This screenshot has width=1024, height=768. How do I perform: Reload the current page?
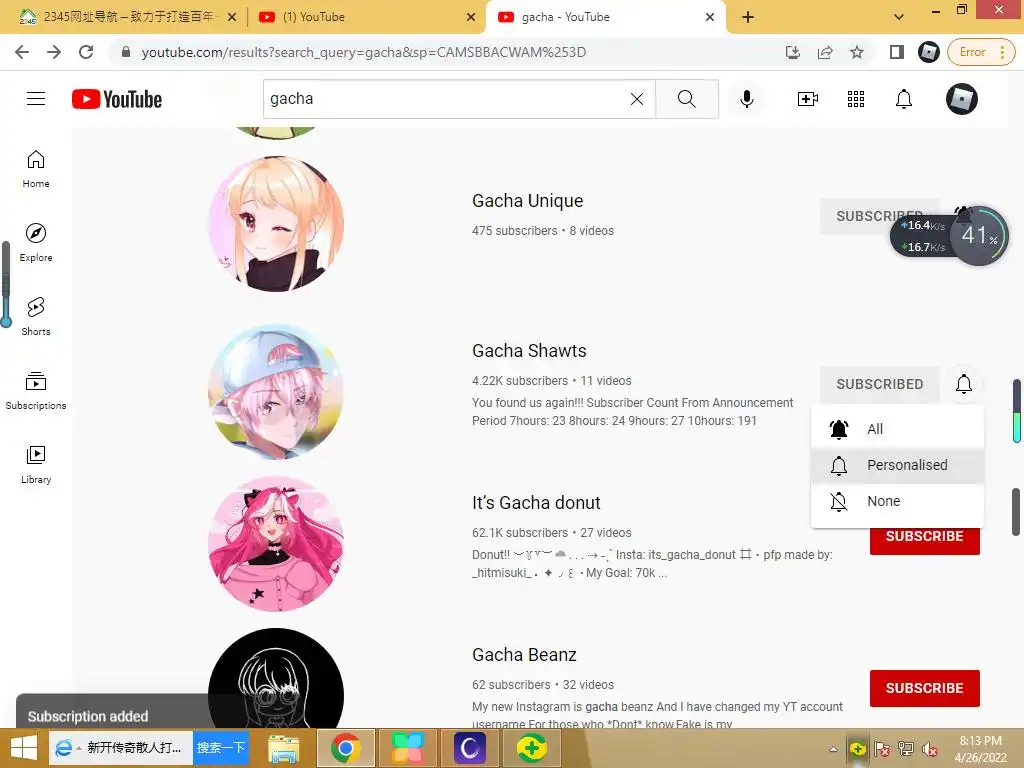coord(86,52)
